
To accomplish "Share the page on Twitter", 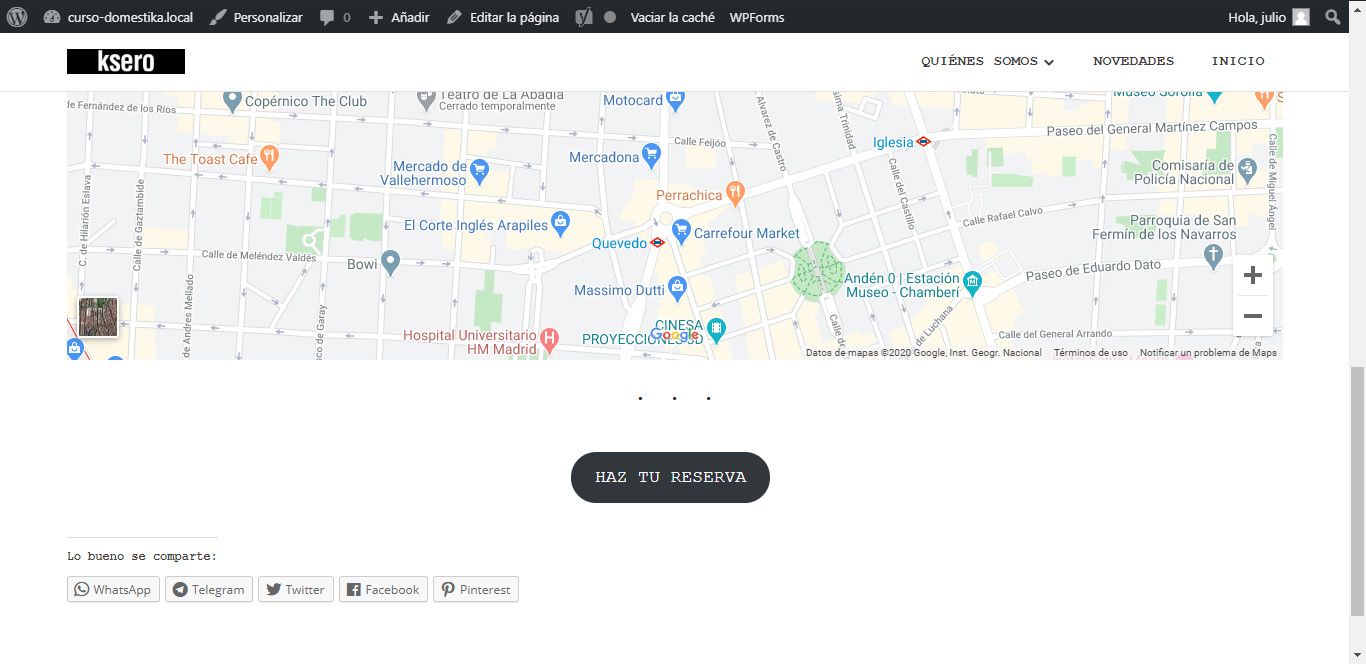I will (295, 590).
